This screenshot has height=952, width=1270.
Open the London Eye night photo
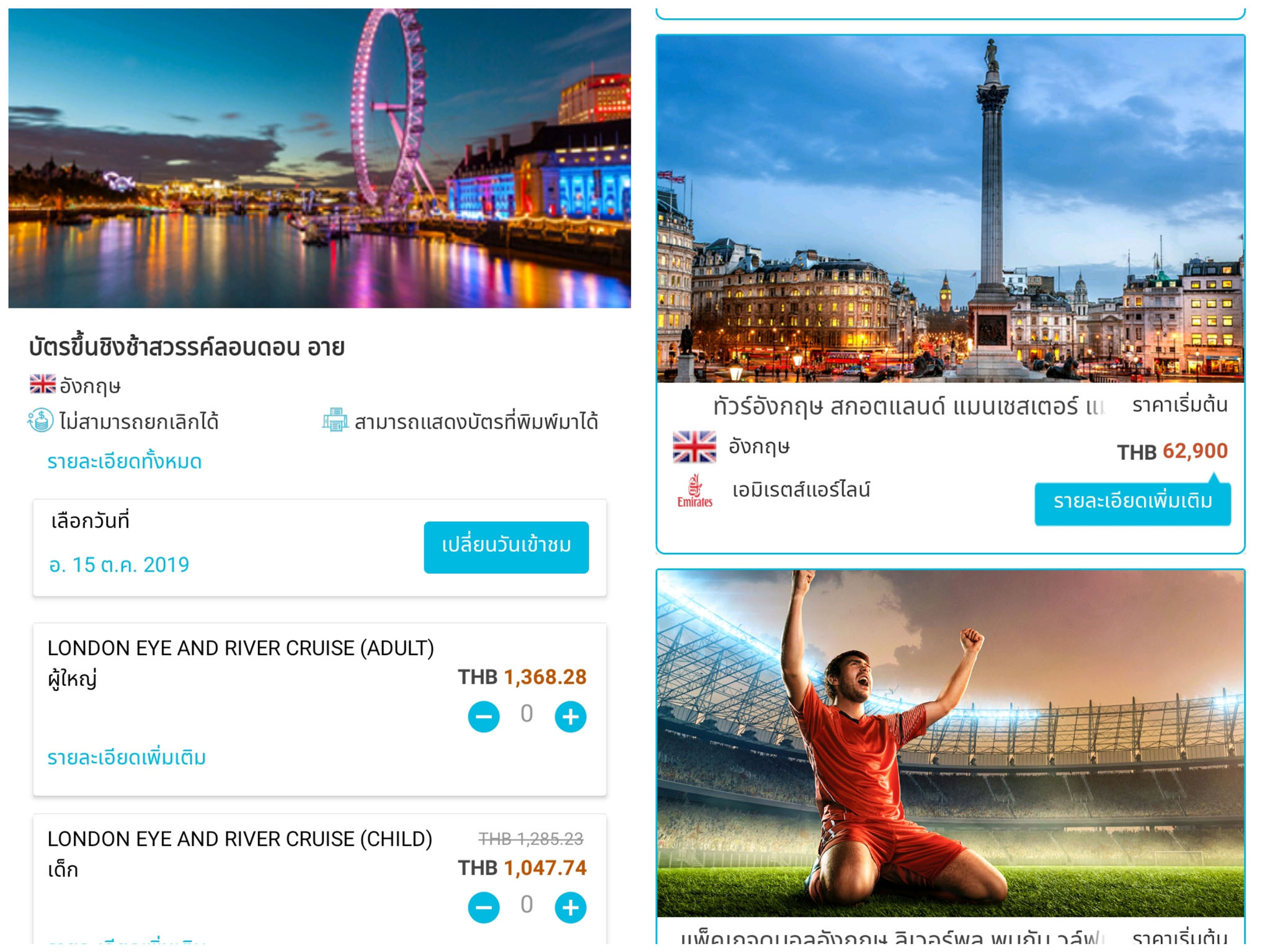pyautogui.click(x=319, y=158)
